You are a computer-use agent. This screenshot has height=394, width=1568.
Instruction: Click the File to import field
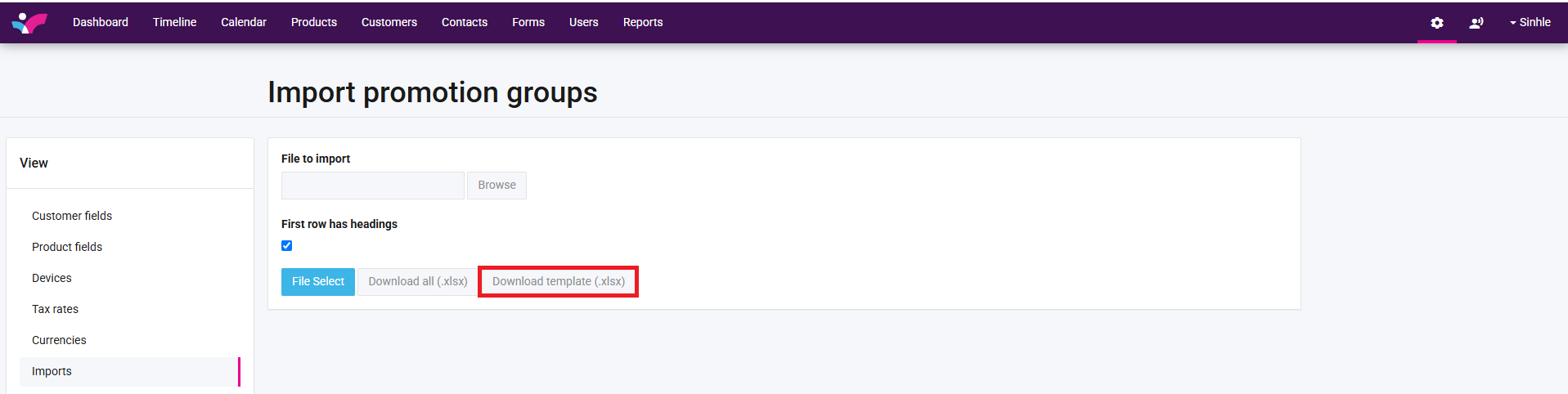pyautogui.click(x=372, y=186)
